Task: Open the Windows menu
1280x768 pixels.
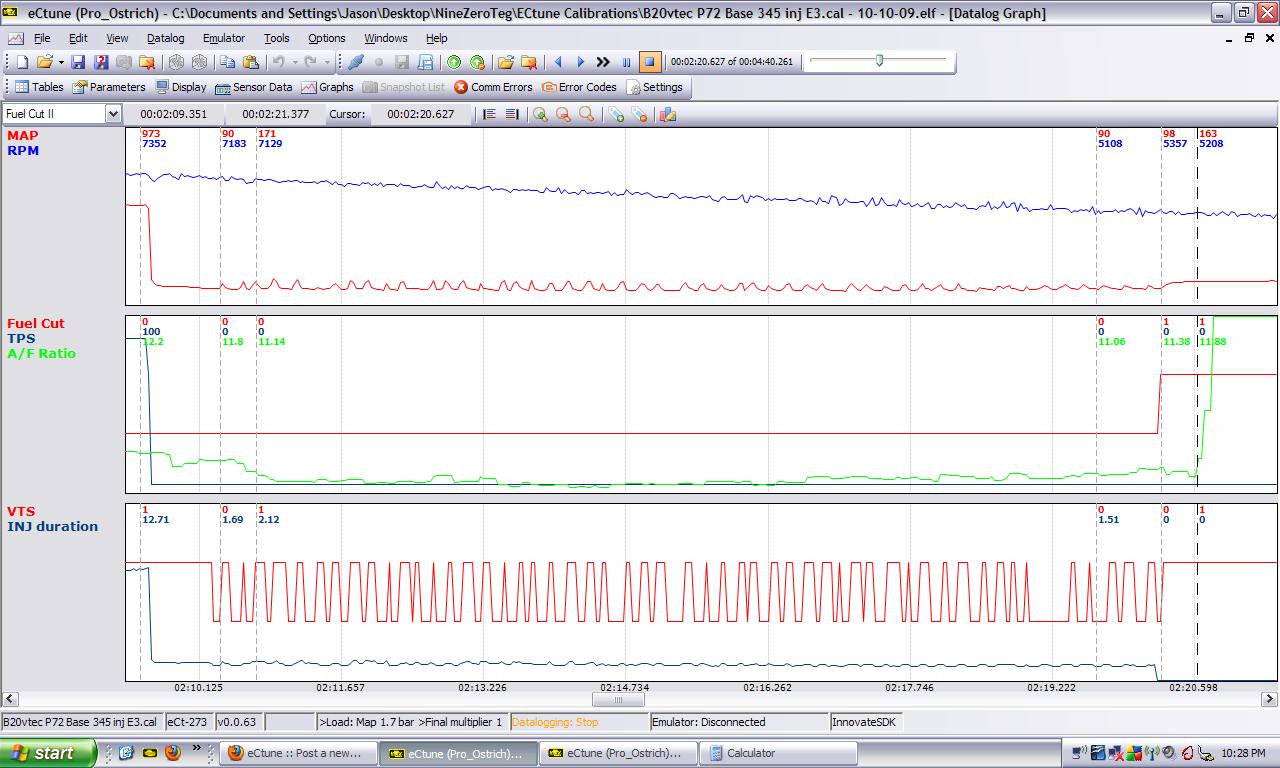Action: (386, 38)
